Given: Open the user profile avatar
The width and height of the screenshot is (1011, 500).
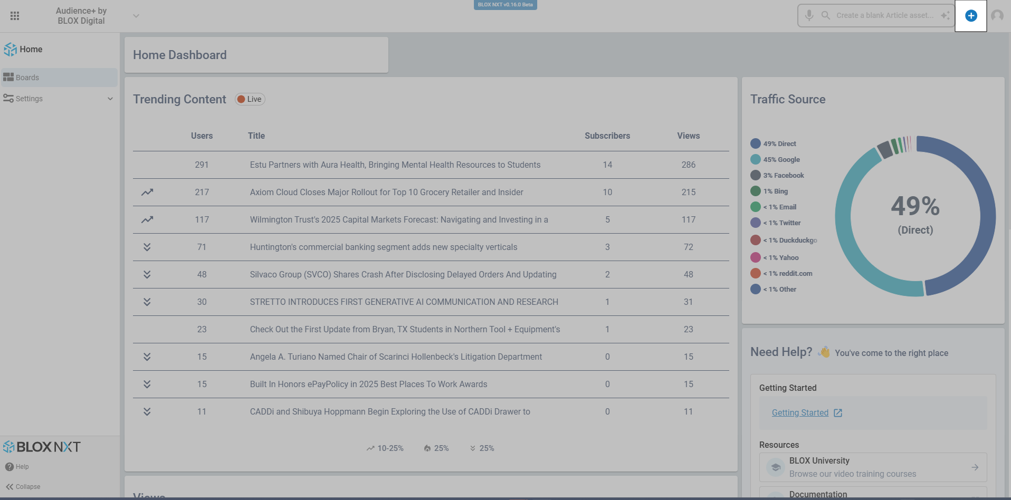Looking at the screenshot, I should point(997,16).
